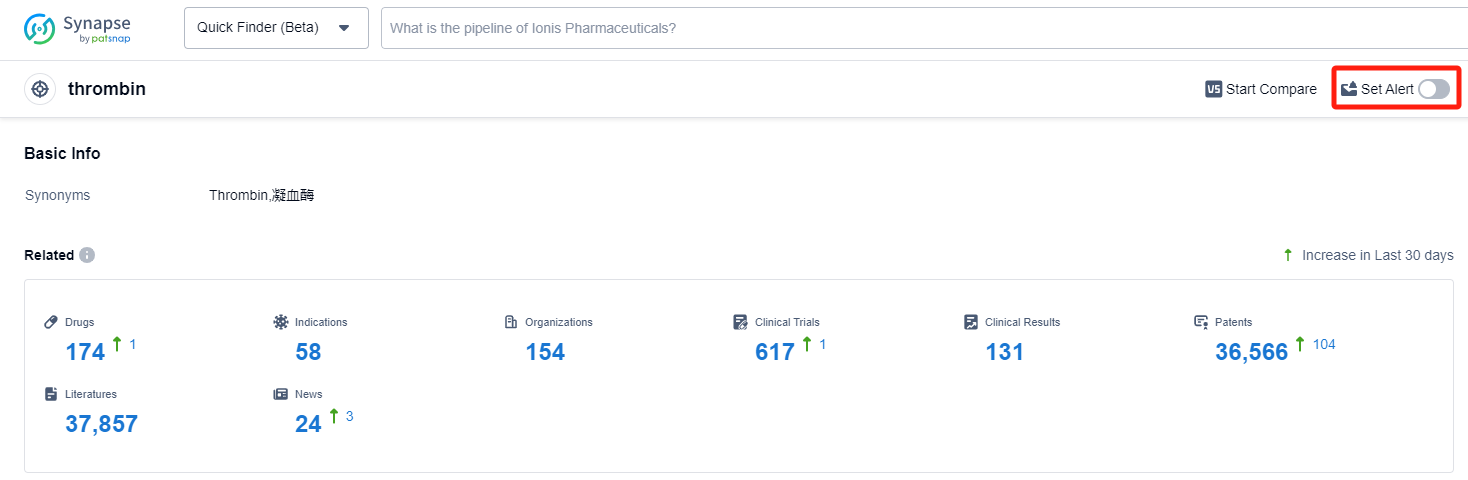Viewport: 1468px width, 480px height.
Task: Click the Start Compare VS icon
Action: (x=1214, y=89)
